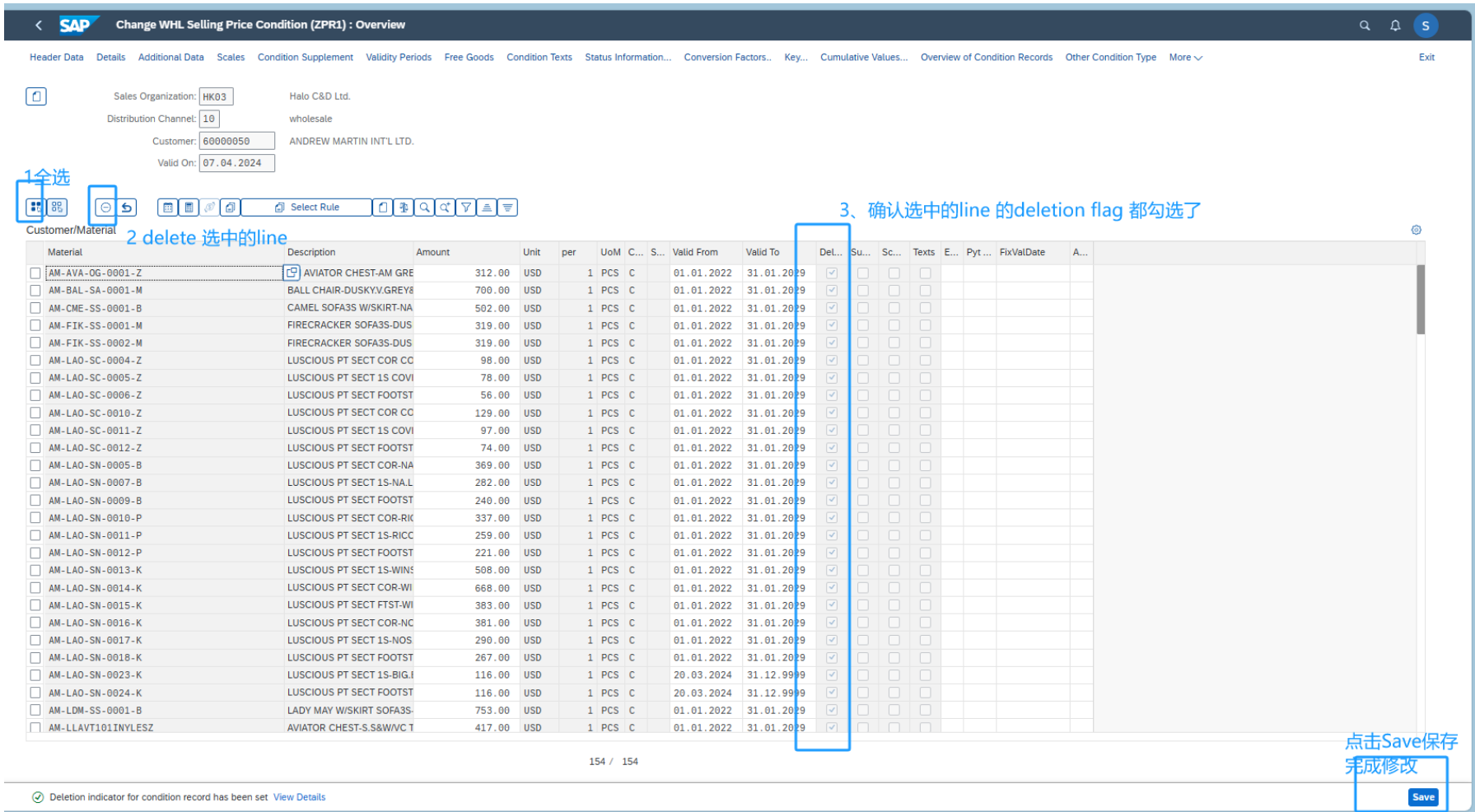This screenshot has height=812, width=1475.
Task: Toggle deletion flag checkbox on AM-BAL-SA-0001-M row
Action: pos(831,291)
